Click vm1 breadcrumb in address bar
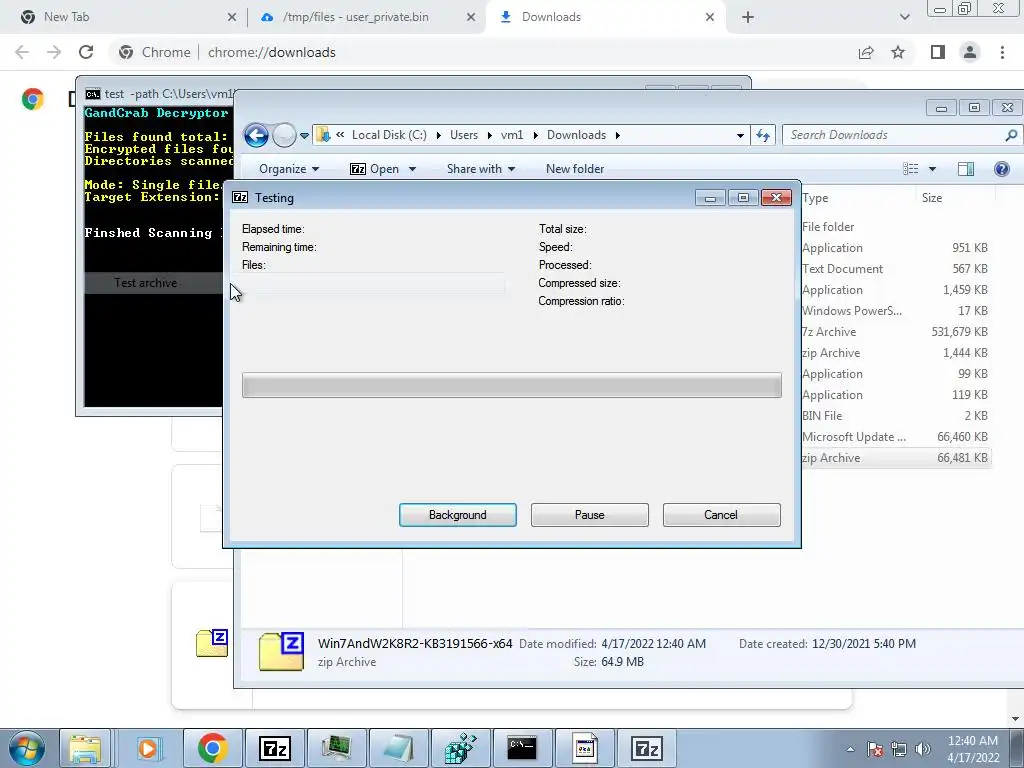 point(512,135)
